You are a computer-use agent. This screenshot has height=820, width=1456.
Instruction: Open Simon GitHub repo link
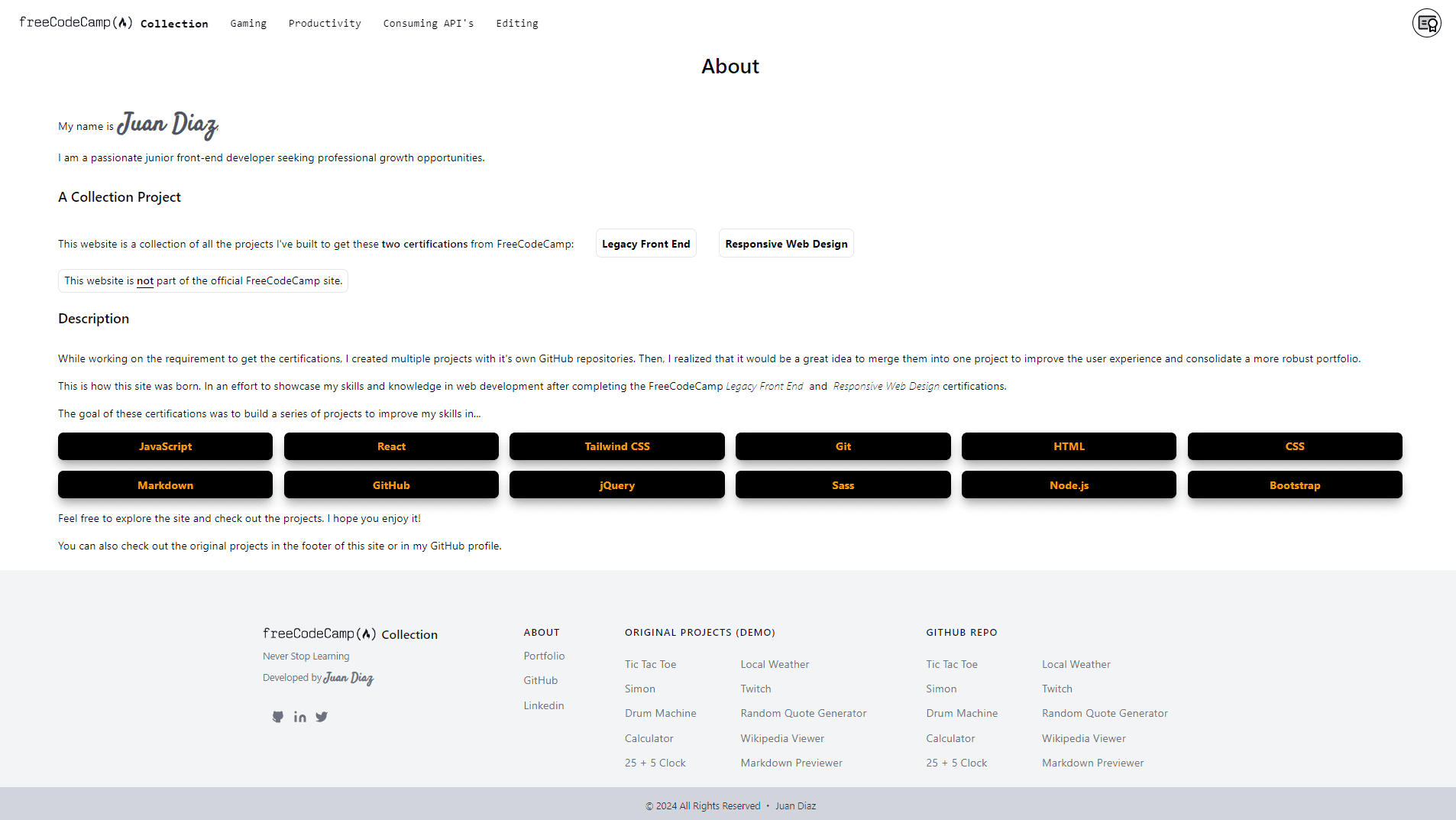point(941,689)
